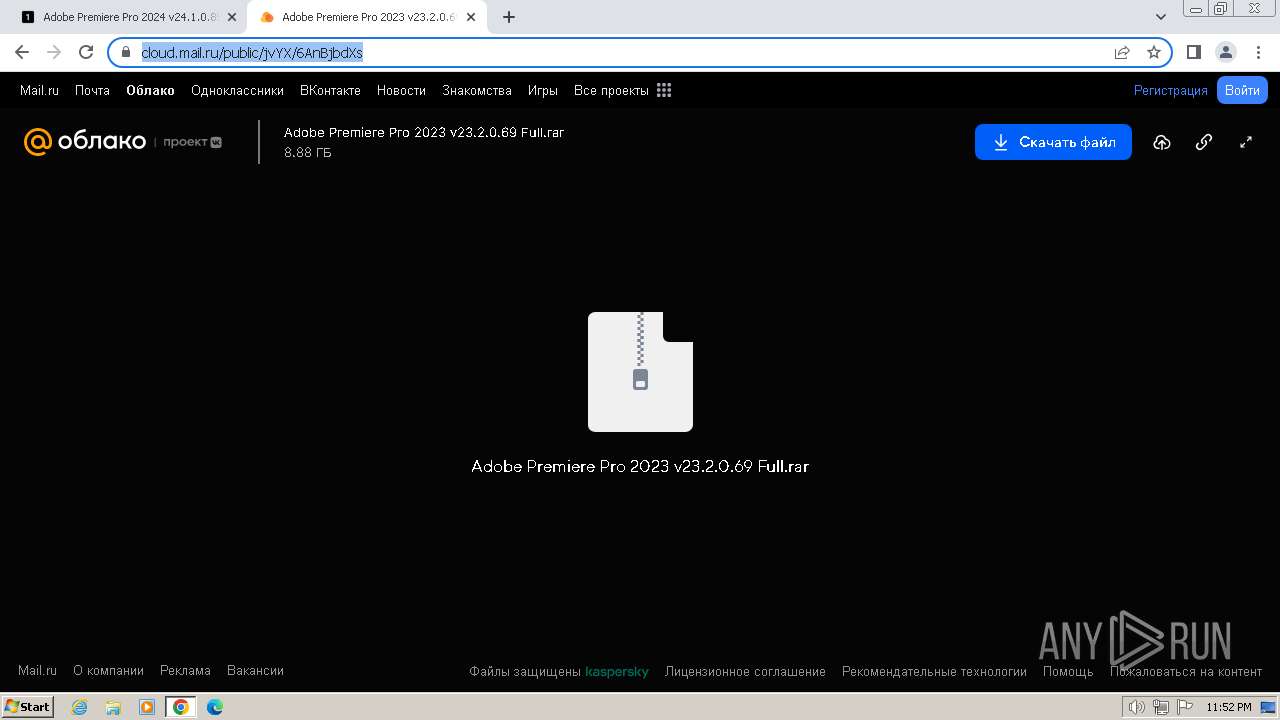Launch Internet Explorer from taskbar
Viewport: 1280px width, 720px height.
(79, 707)
